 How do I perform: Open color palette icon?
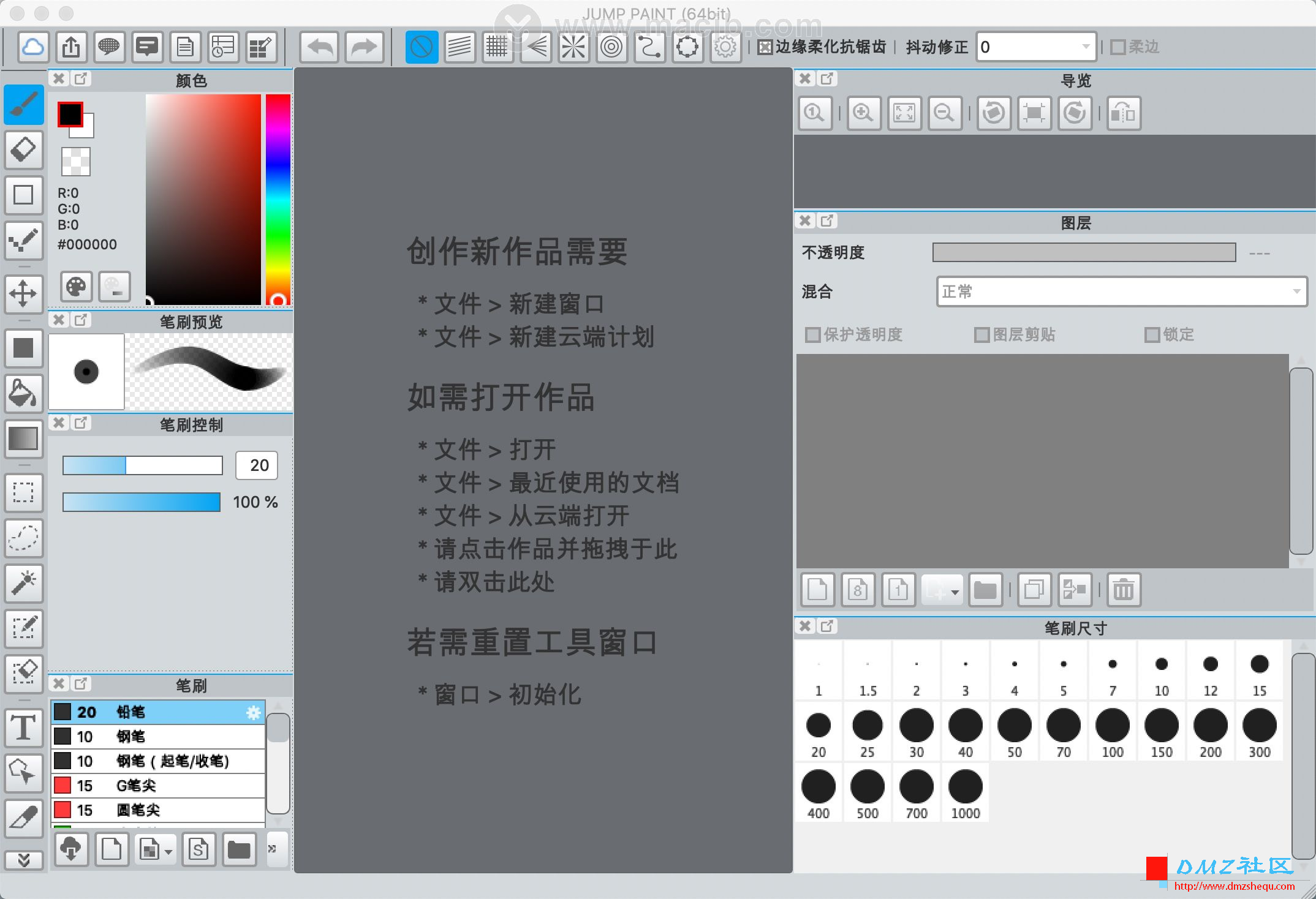pos(76,286)
